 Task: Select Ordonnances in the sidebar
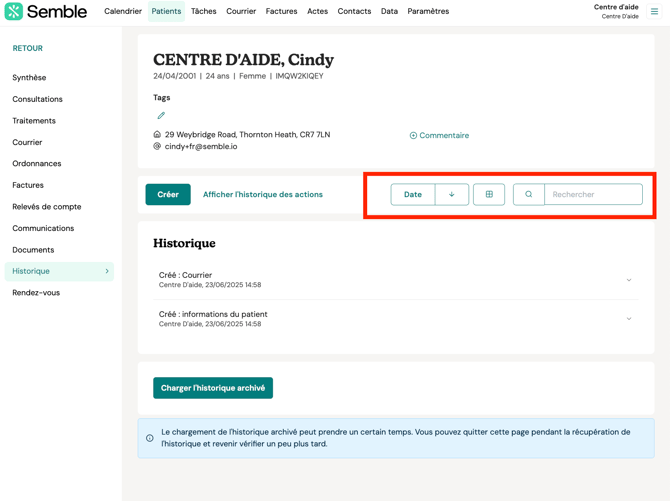click(37, 164)
